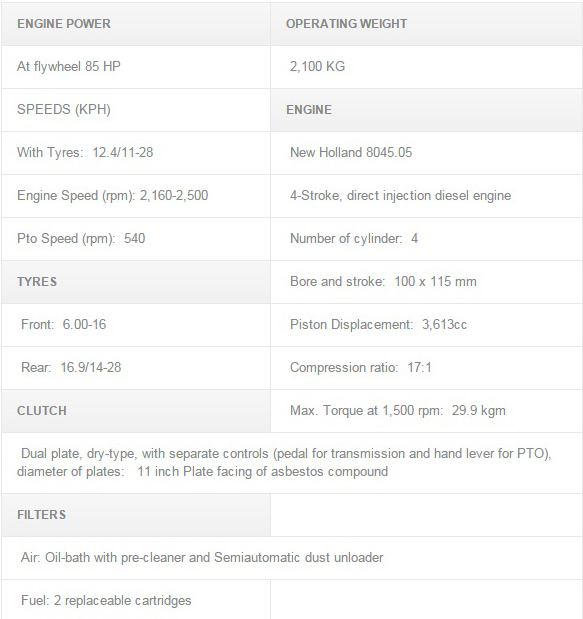Screen dimensions: 583x619
Task: Click the CLUTCH section header
Action: point(136,411)
